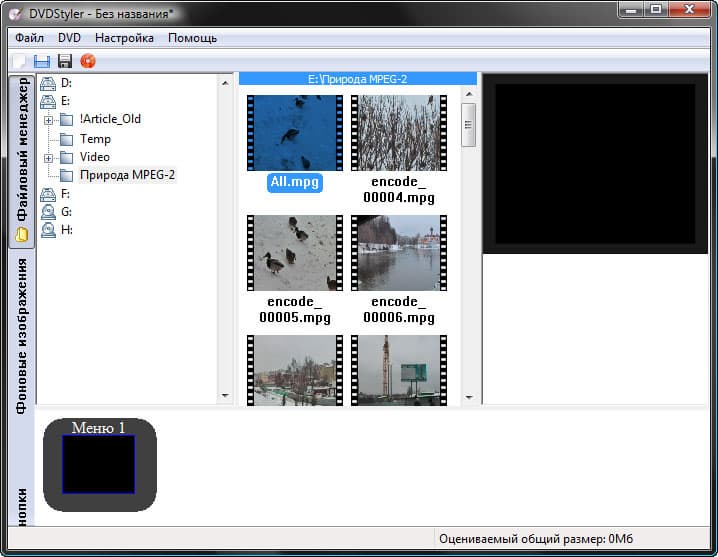Image resolution: width=718 pixels, height=557 pixels.
Task: Open the Настройка menu
Action: coord(124,38)
